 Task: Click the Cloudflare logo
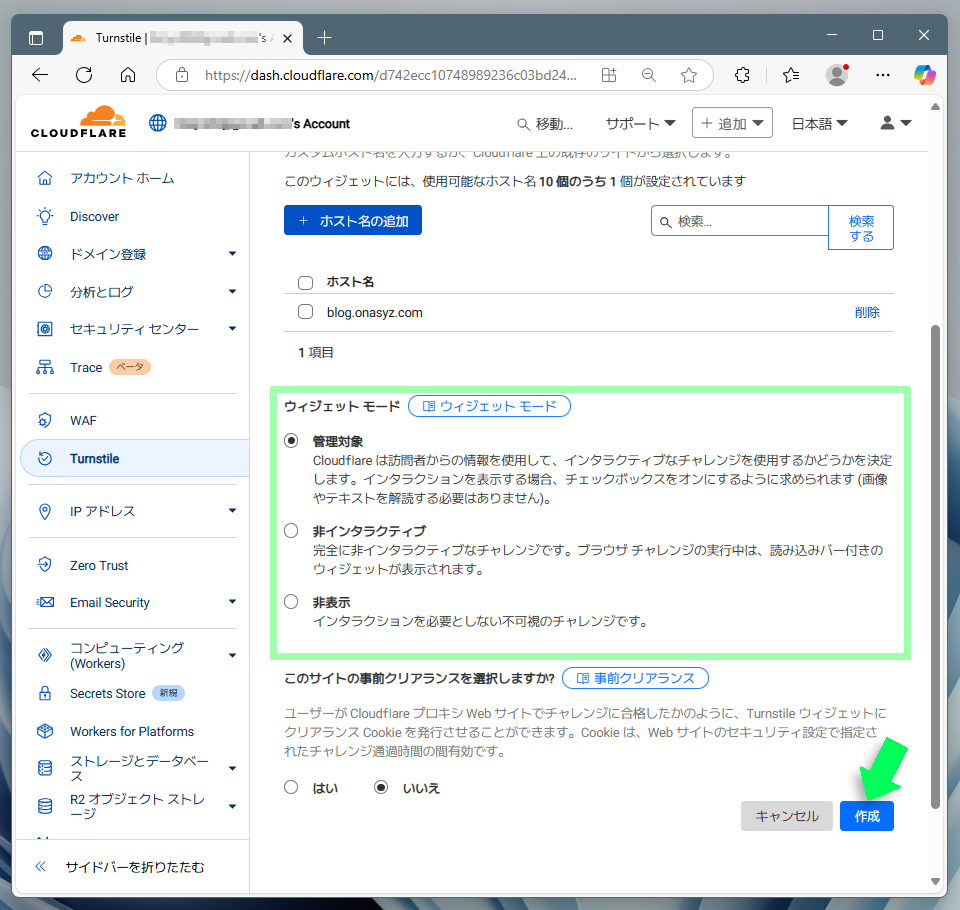pyautogui.click(x=78, y=123)
